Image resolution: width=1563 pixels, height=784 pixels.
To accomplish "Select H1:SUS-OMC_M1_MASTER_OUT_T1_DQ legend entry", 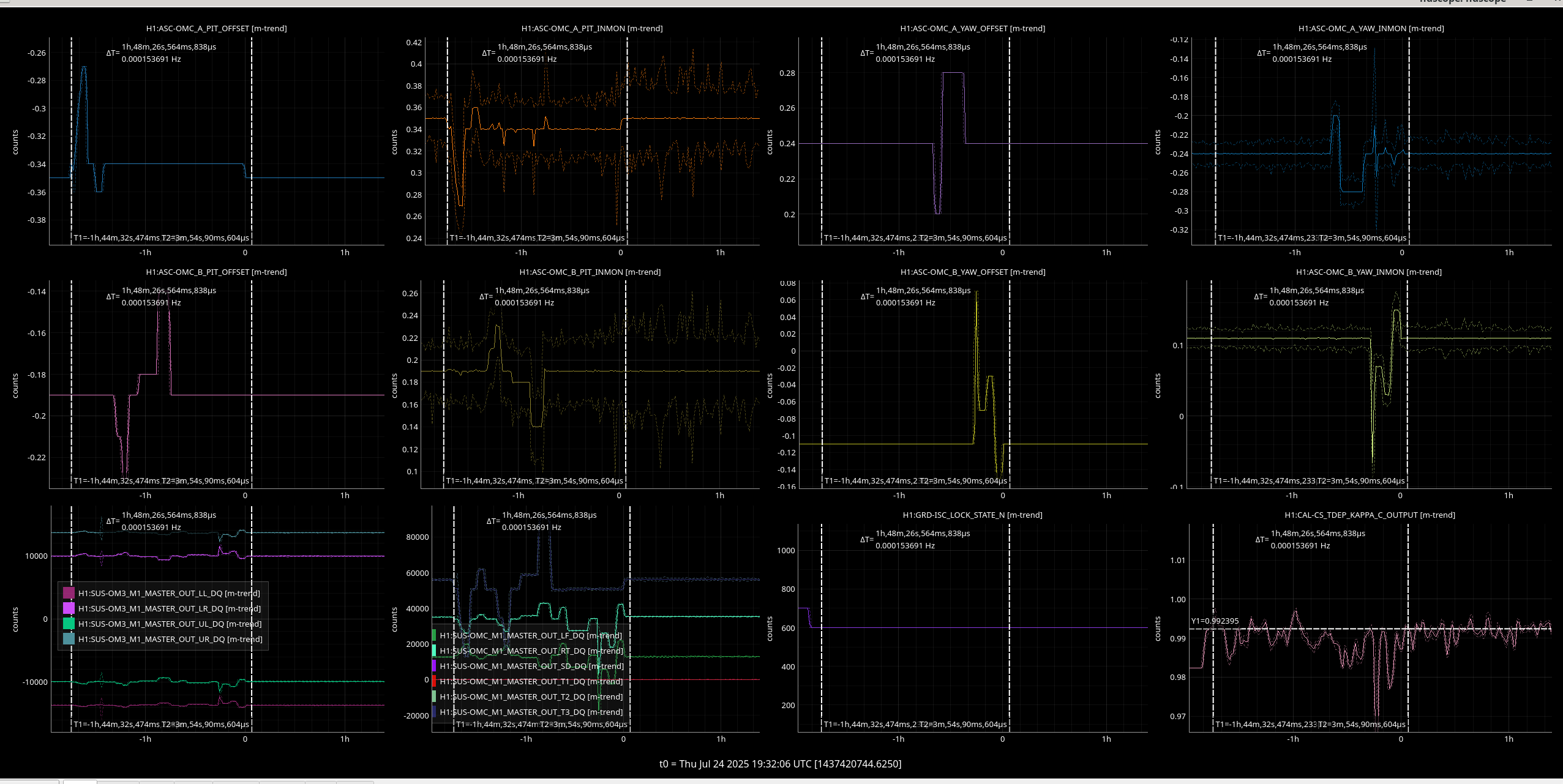I will point(531,681).
